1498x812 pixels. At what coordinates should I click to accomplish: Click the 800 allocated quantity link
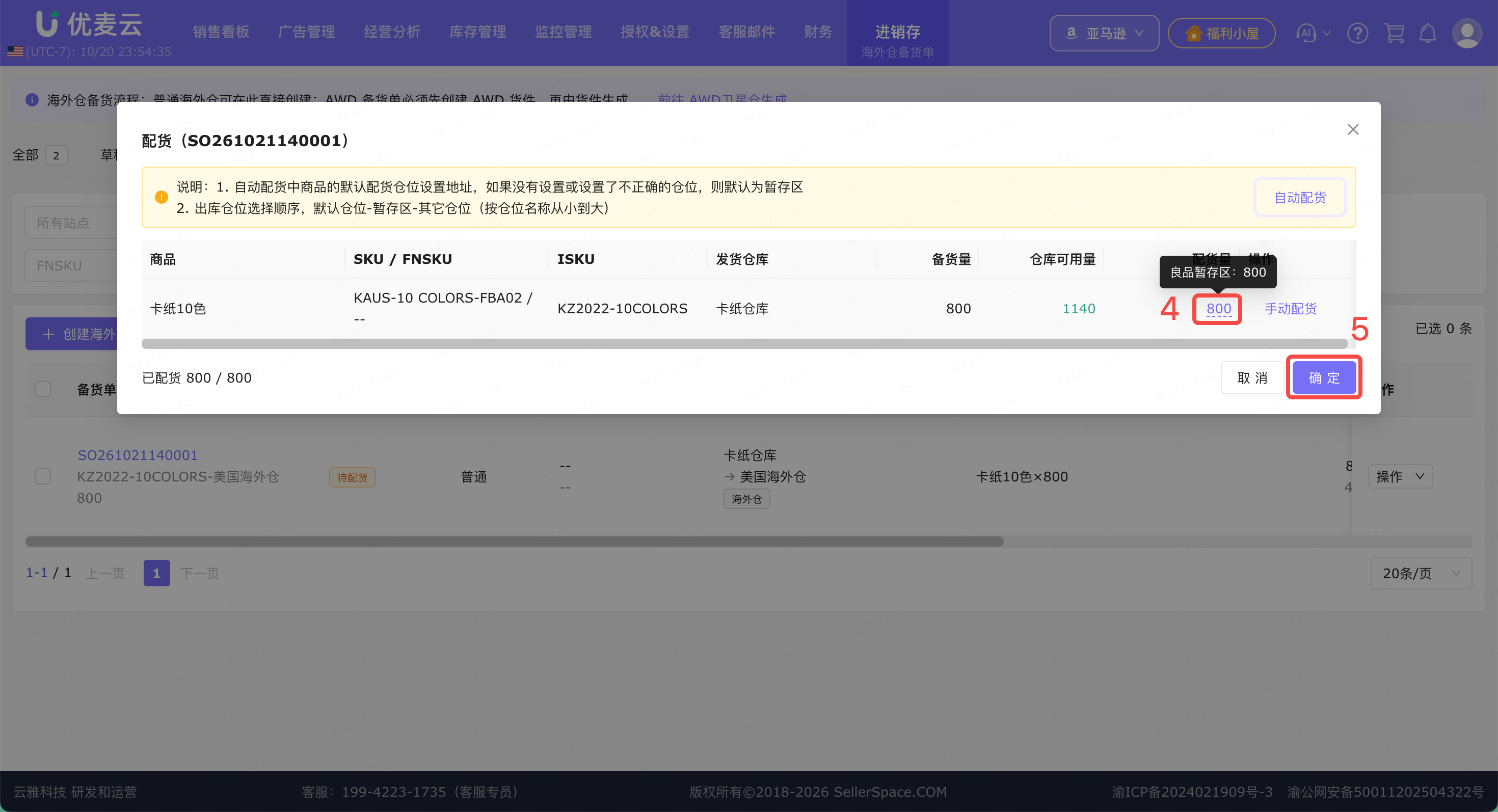[1218, 309]
